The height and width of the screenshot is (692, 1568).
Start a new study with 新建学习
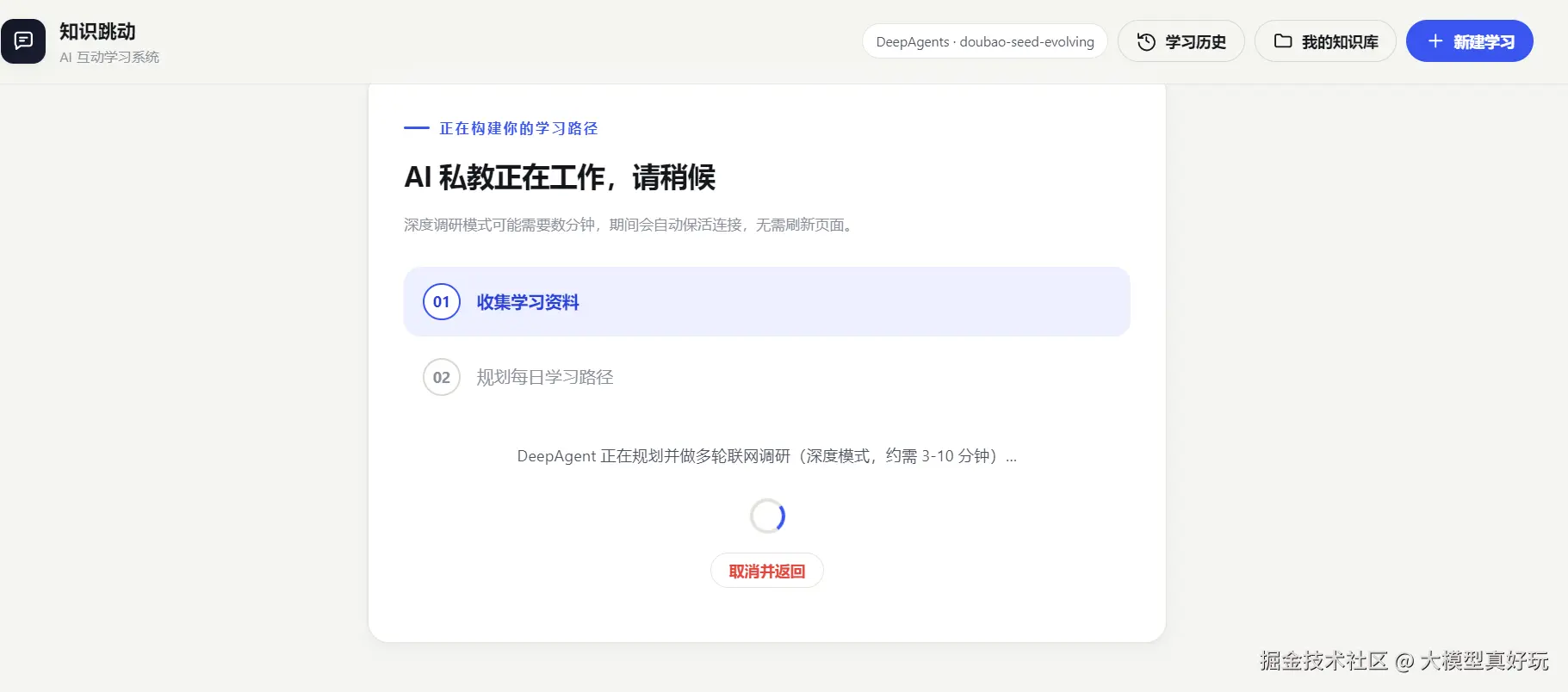(1469, 41)
